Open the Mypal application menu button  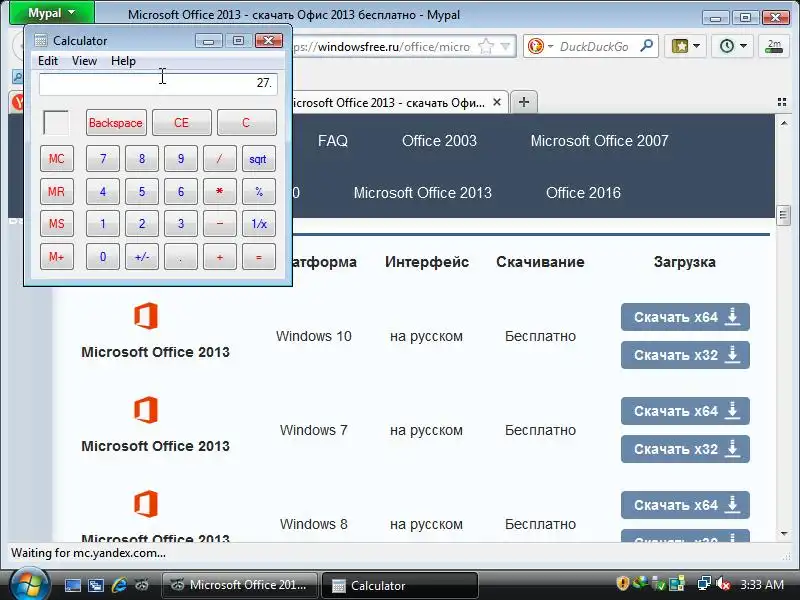(x=52, y=13)
